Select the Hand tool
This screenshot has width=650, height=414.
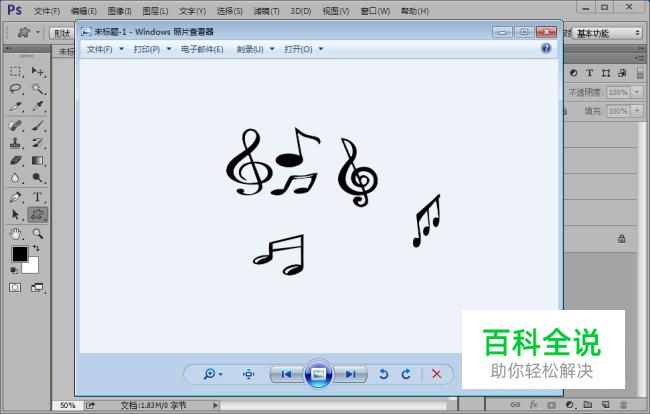pyautogui.click(x=15, y=234)
